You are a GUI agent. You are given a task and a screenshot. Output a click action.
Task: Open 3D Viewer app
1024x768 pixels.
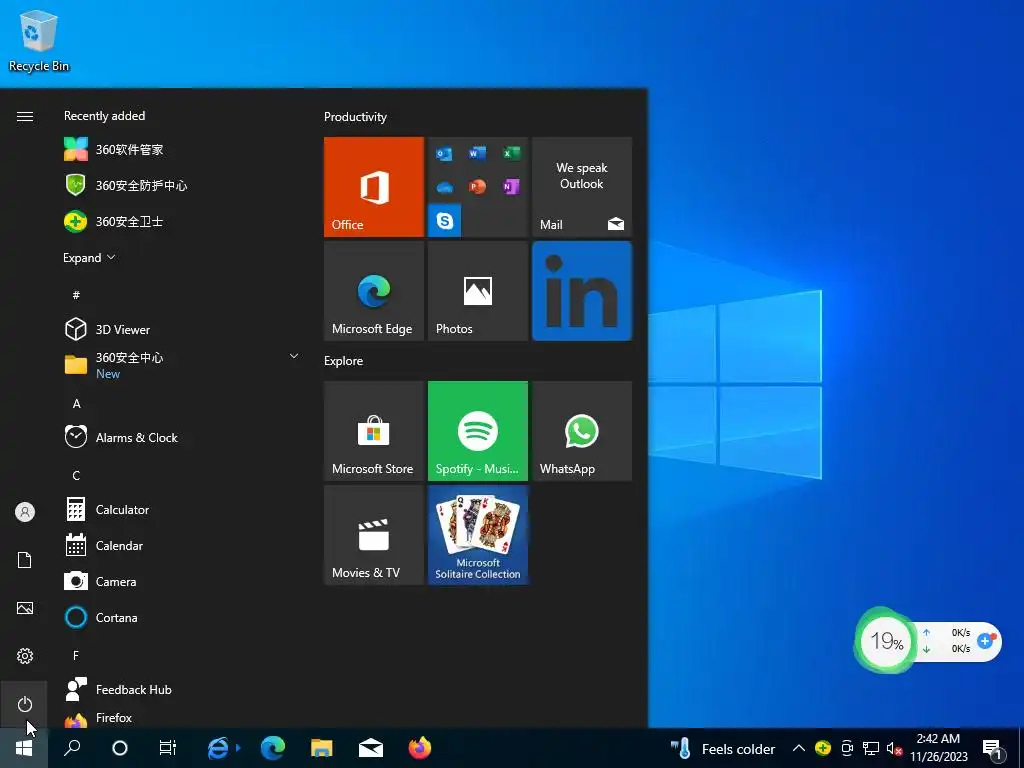(182, 329)
